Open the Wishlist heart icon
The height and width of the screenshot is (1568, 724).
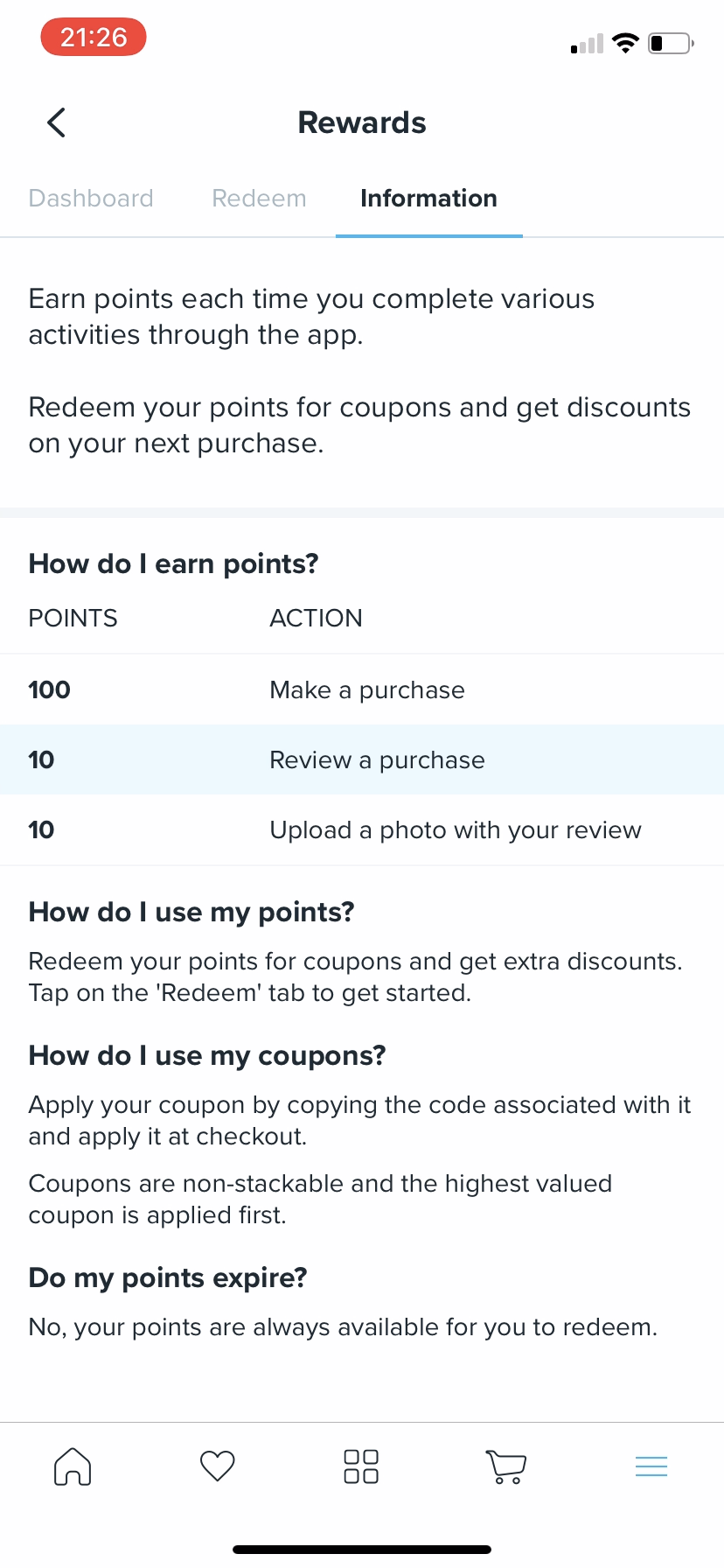click(218, 1466)
